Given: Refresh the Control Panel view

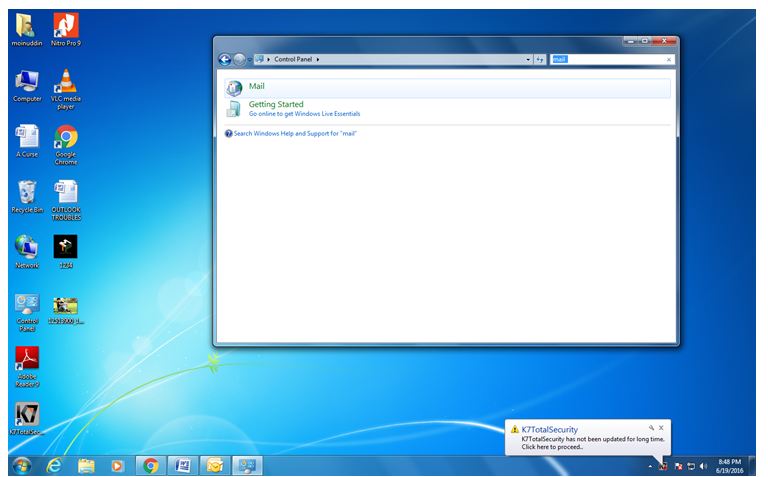Looking at the screenshot, I should tap(540, 60).
